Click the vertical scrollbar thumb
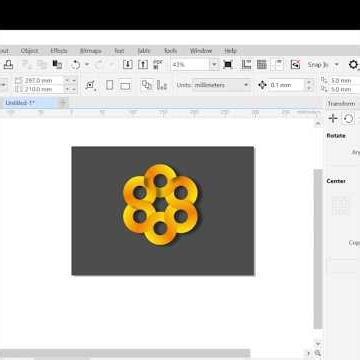360x360 pixels. 318,249
